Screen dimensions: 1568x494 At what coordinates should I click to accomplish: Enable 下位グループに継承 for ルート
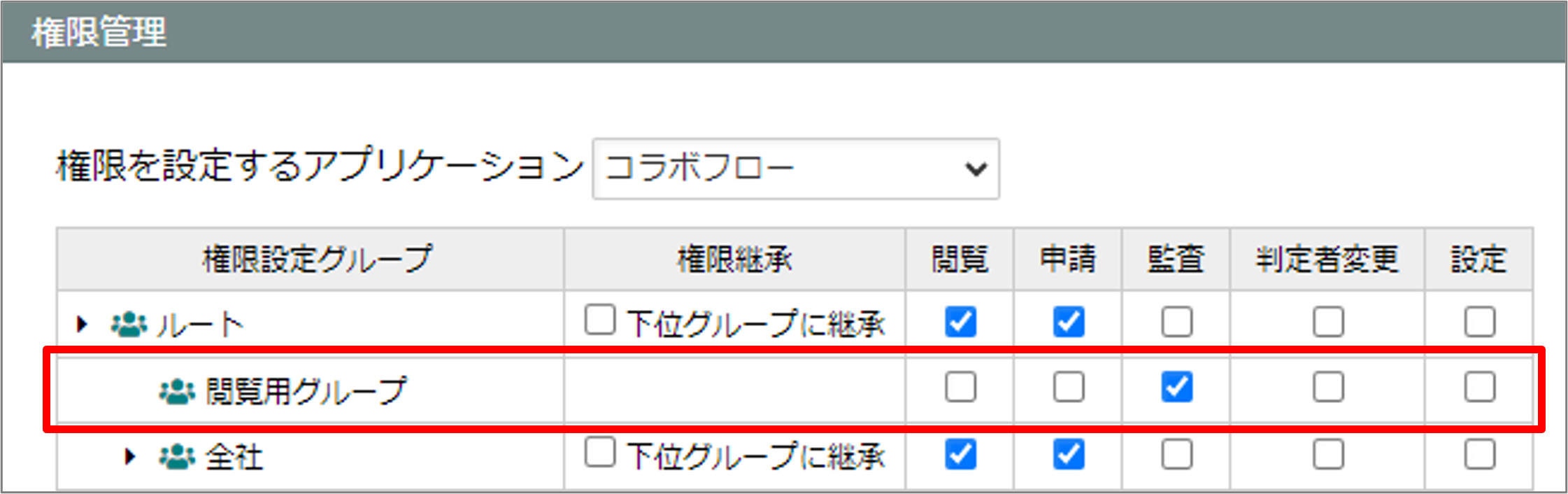click(600, 319)
